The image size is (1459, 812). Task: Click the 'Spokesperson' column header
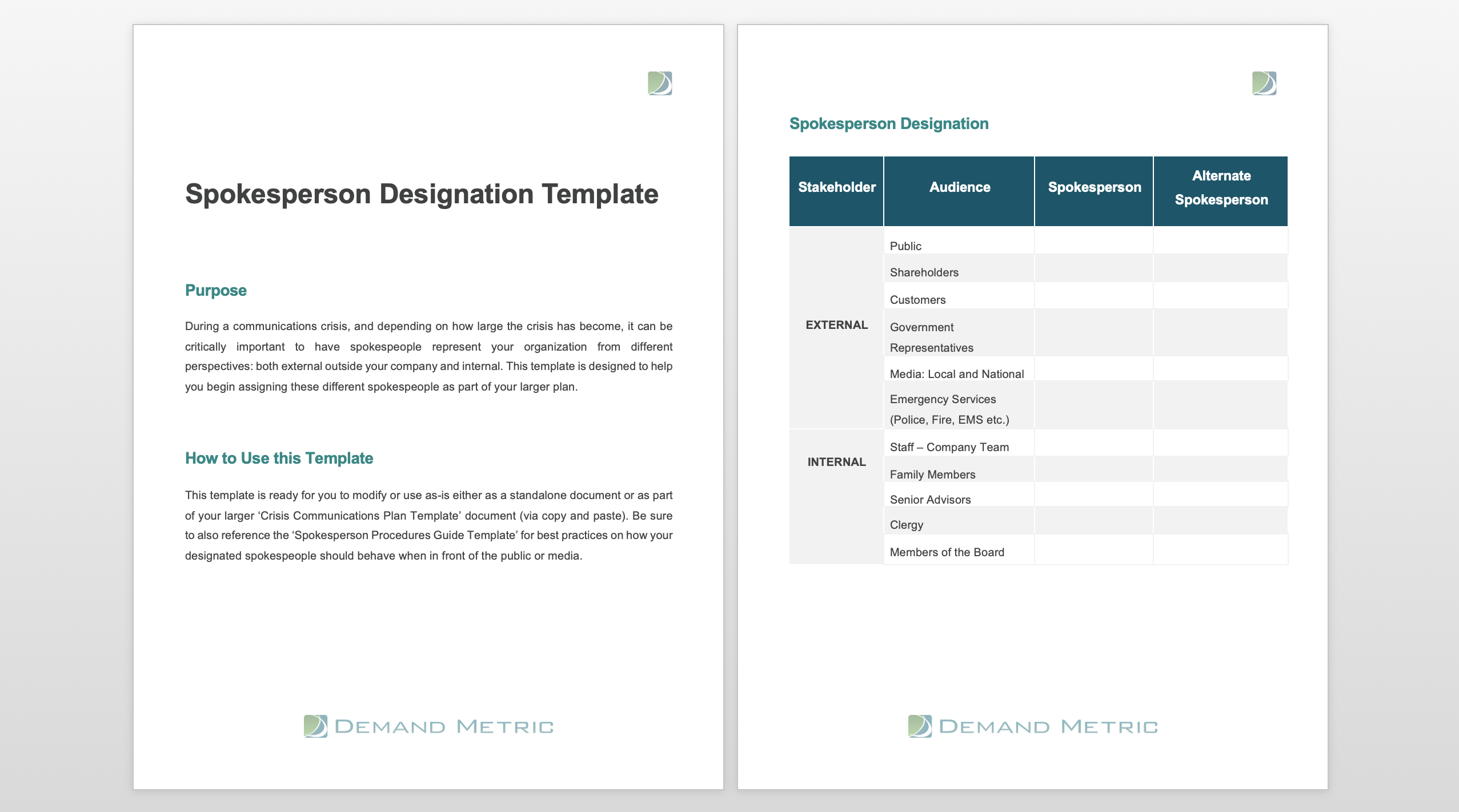(1094, 191)
